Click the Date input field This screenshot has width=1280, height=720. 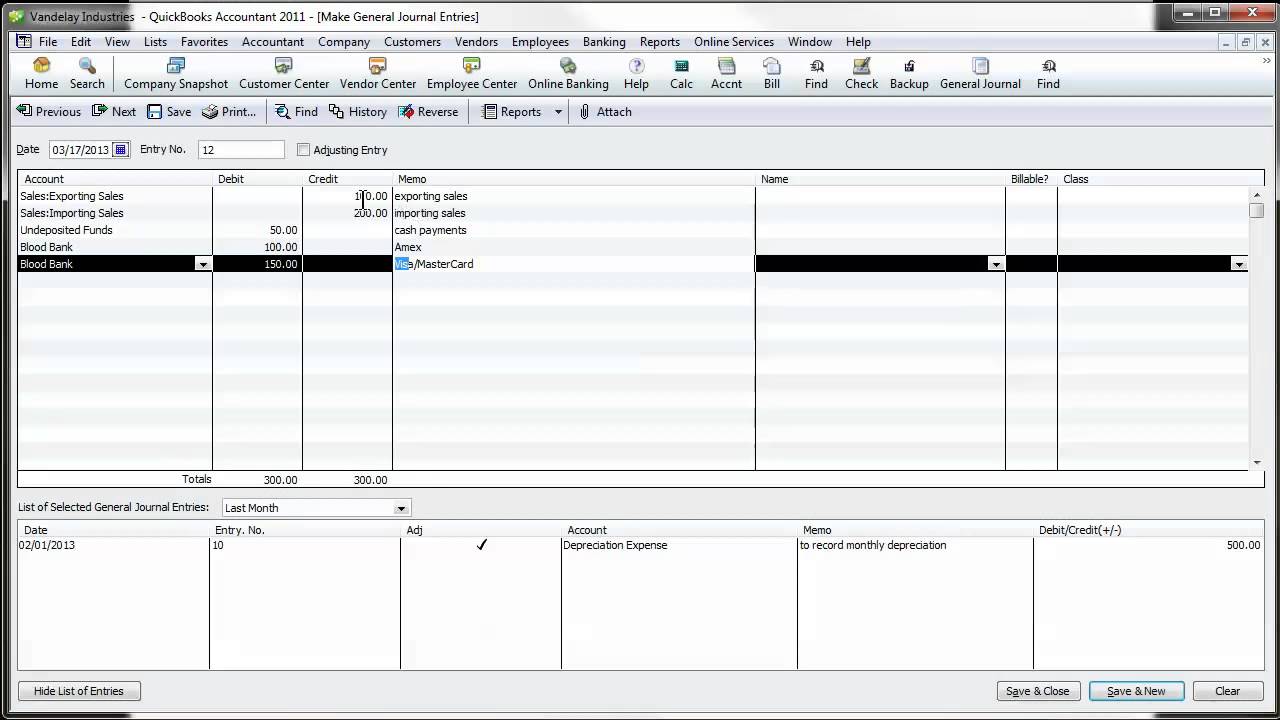click(x=81, y=150)
